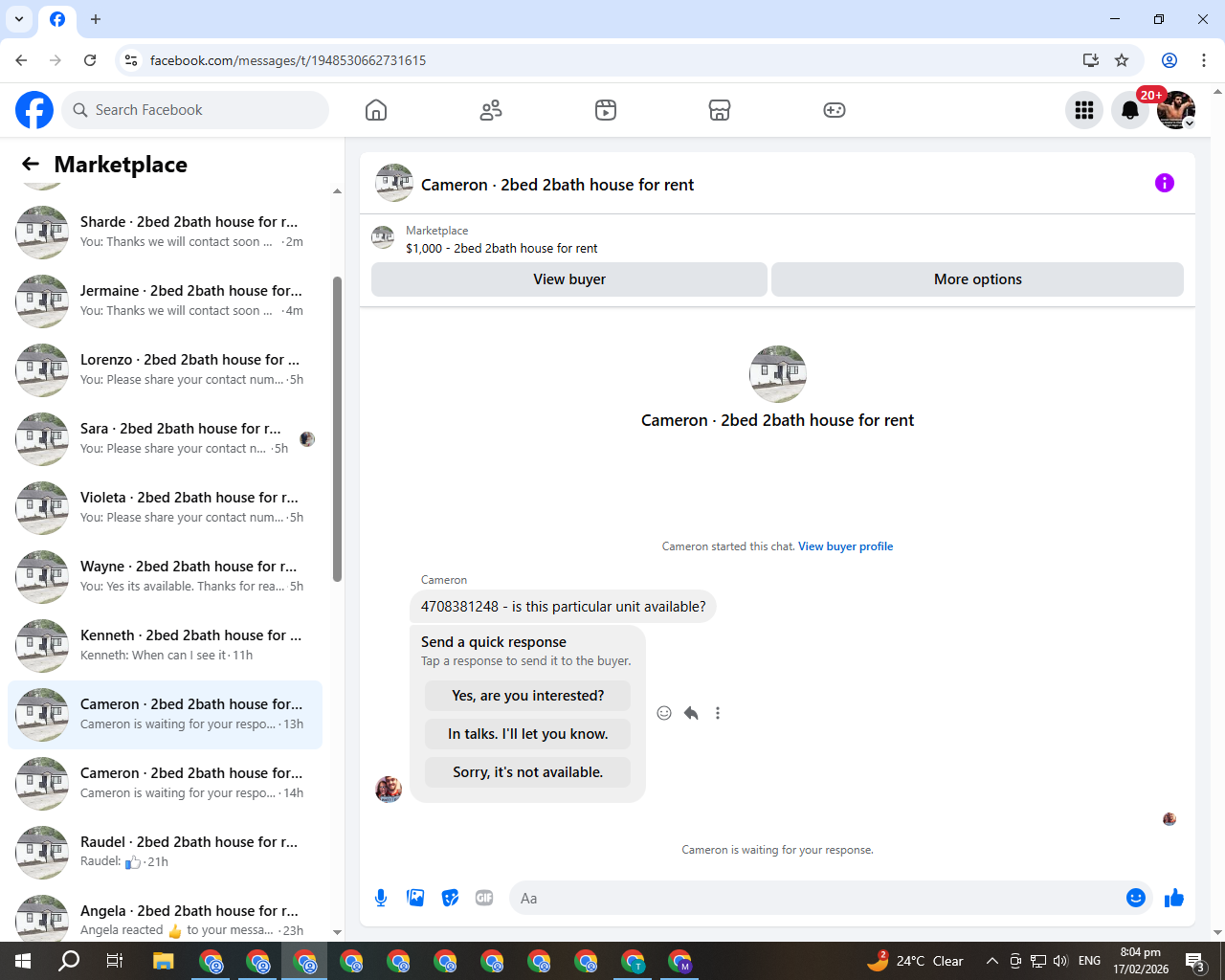
Task: Click the conversation list scrollbar
Action: (x=337, y=429)
